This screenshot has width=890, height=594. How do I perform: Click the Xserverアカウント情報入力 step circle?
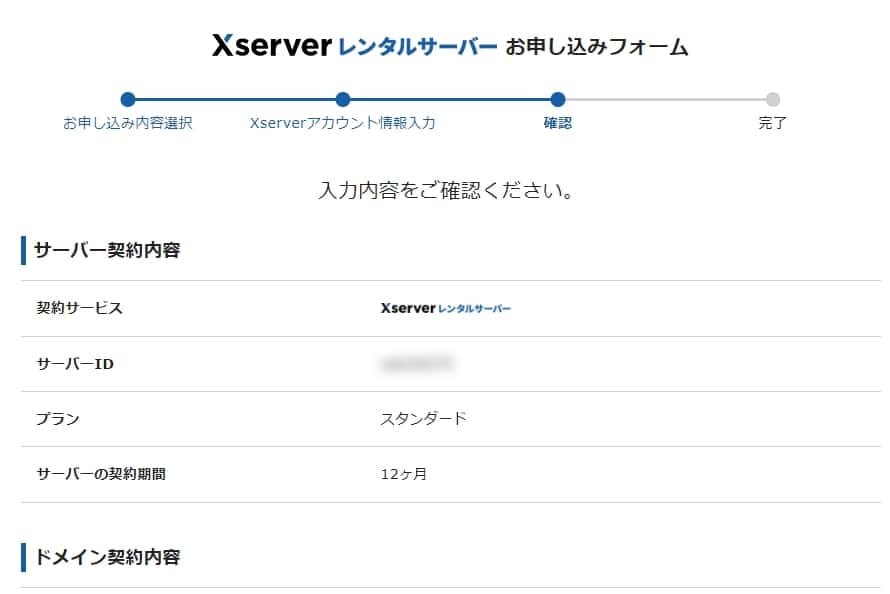(x=343, y=99)
